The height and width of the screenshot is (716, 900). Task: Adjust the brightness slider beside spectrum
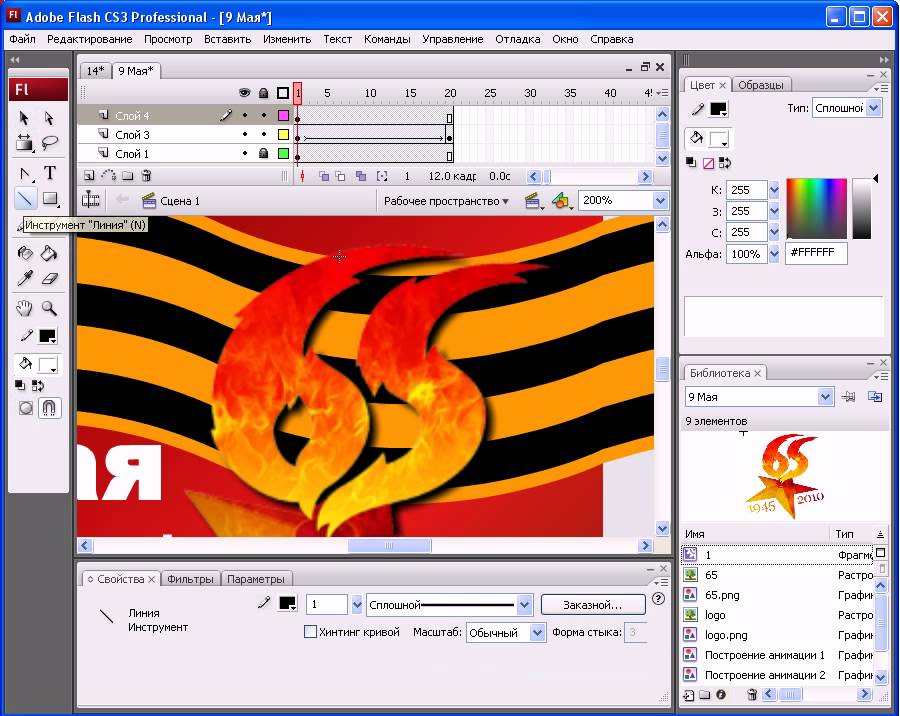(x=861, y=208)
